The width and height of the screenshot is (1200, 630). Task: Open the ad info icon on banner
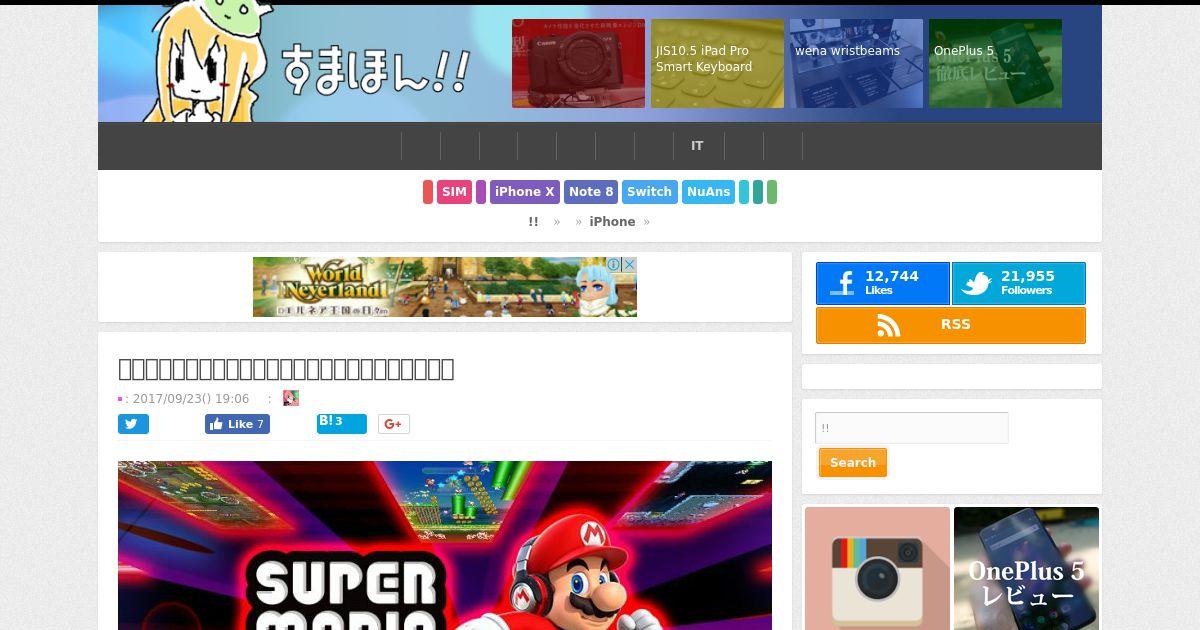pyautogui.click(x=615, y=264)
